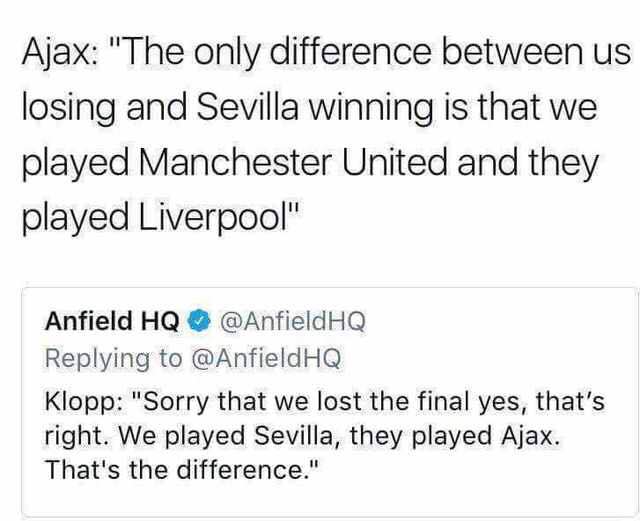The height and width of the screenshot is (521, 640).
Task: Click "Sevilla," inside the quoted tweet
Action: click(x=298, y=436)
